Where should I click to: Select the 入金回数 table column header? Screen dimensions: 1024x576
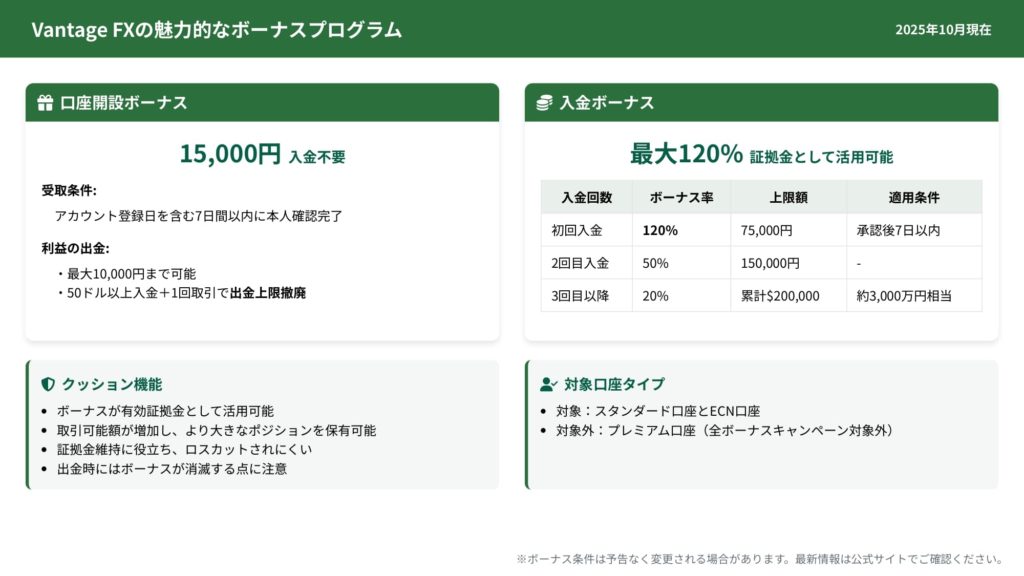586,197
